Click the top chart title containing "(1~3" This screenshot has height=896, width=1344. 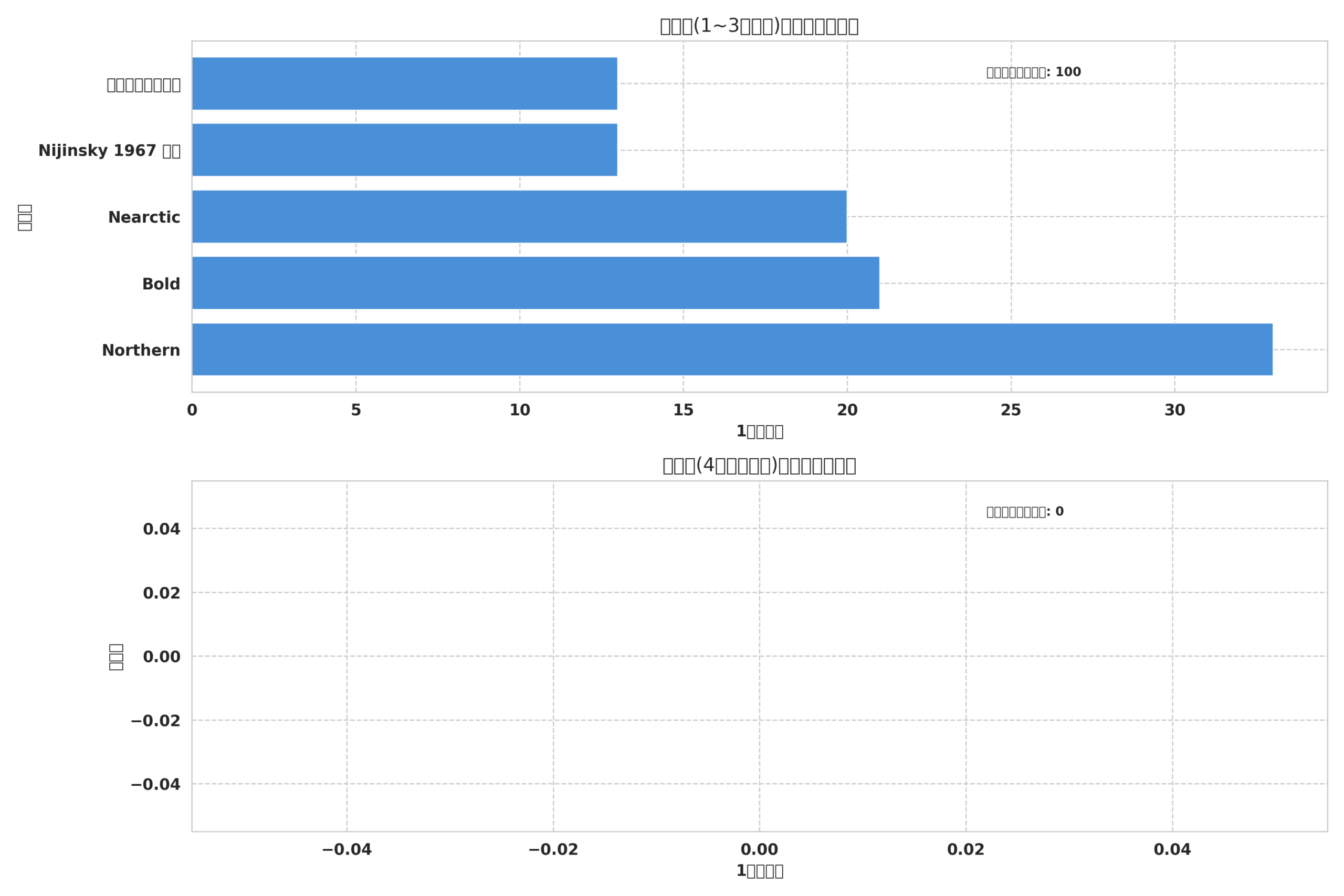(760, 26)
